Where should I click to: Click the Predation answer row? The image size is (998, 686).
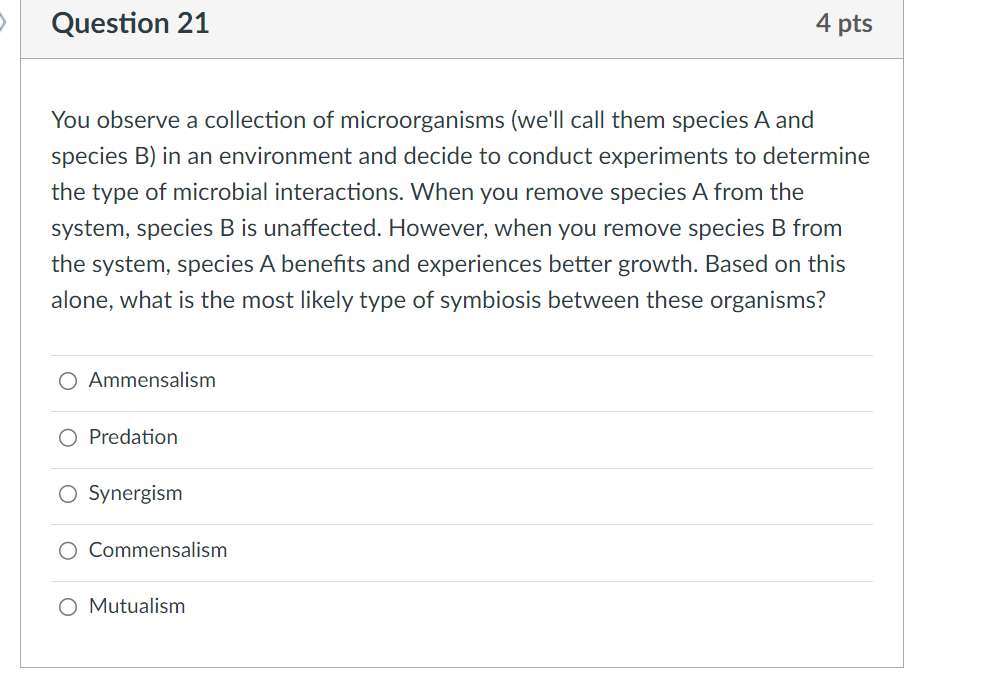pyautogui.click(x=460, y=437)
